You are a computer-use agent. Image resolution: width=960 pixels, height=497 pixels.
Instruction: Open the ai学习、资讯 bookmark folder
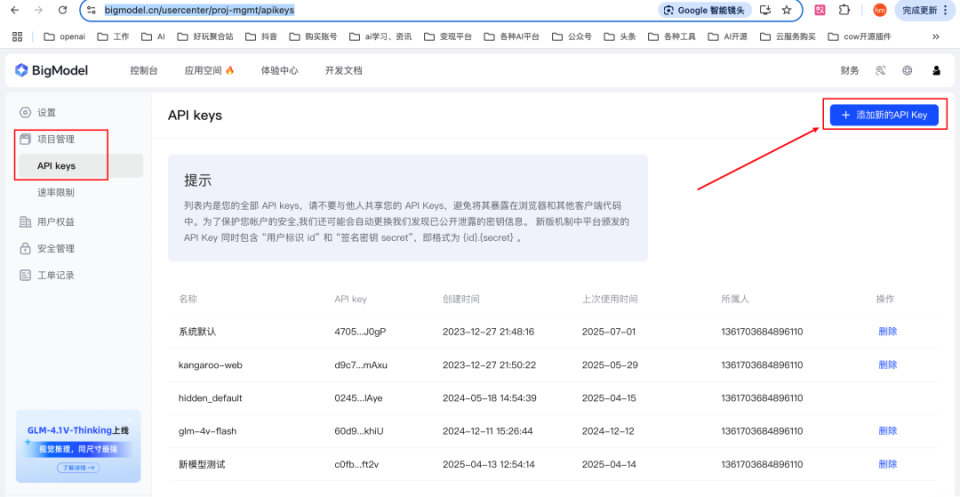380,37
